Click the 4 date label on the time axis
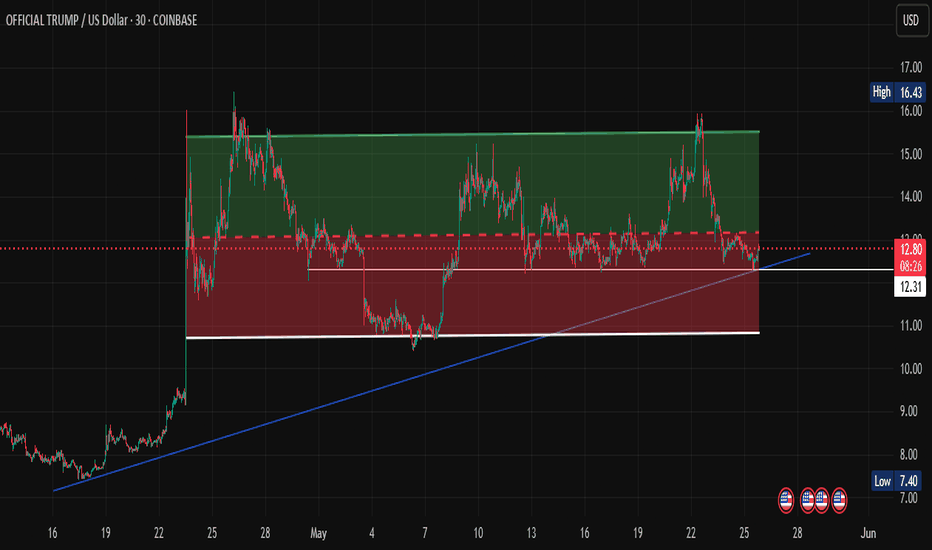 click(371, 533)
